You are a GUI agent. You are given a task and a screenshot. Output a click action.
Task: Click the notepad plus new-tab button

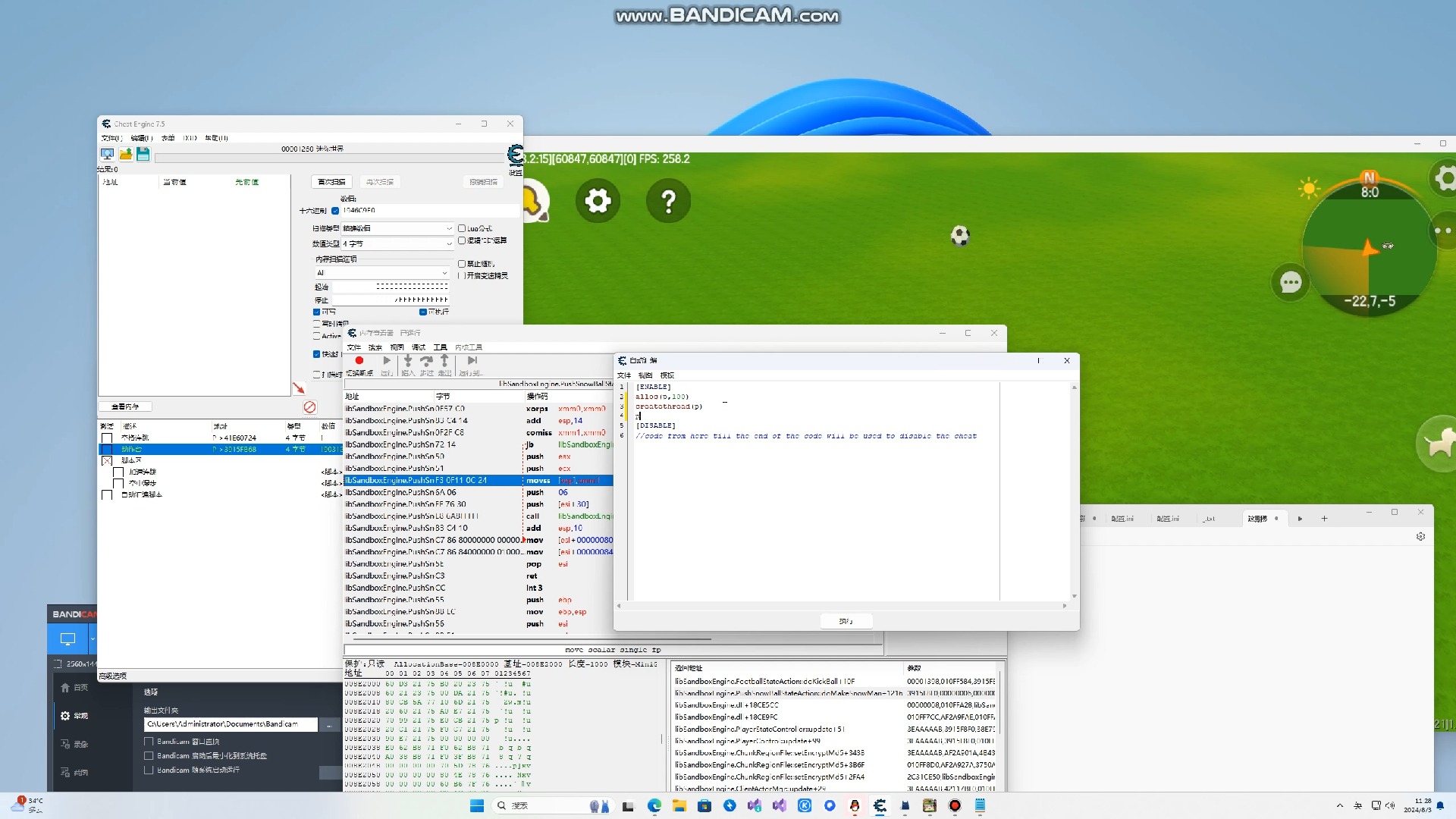(x=1324, y=519)
